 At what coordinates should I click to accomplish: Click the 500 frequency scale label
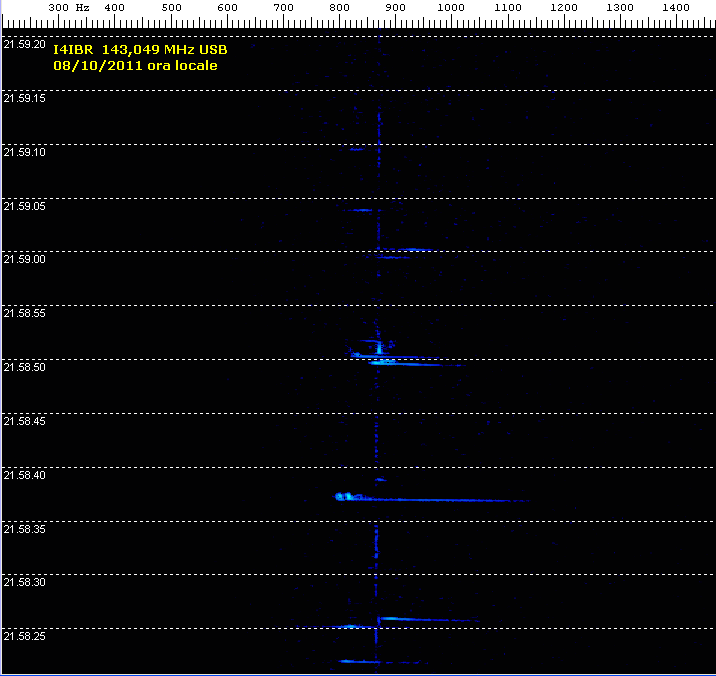point(171,8)
